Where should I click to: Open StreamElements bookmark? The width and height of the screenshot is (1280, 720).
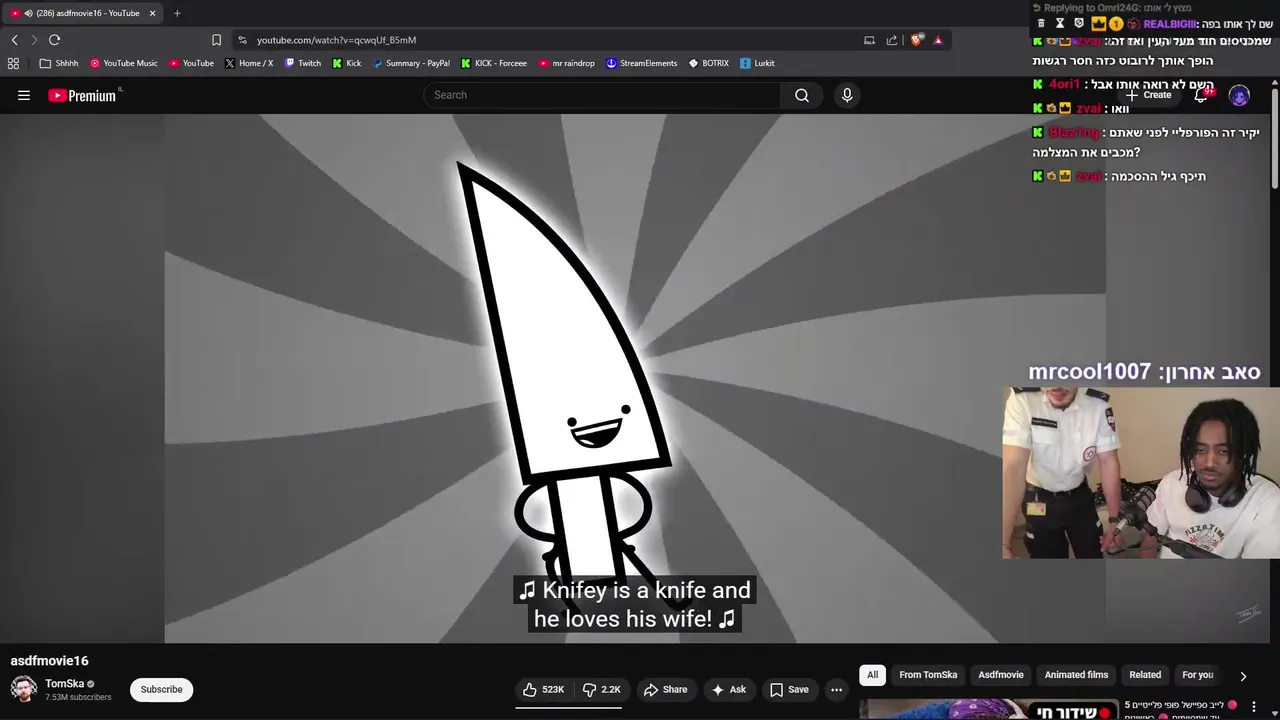coord(641,63)
